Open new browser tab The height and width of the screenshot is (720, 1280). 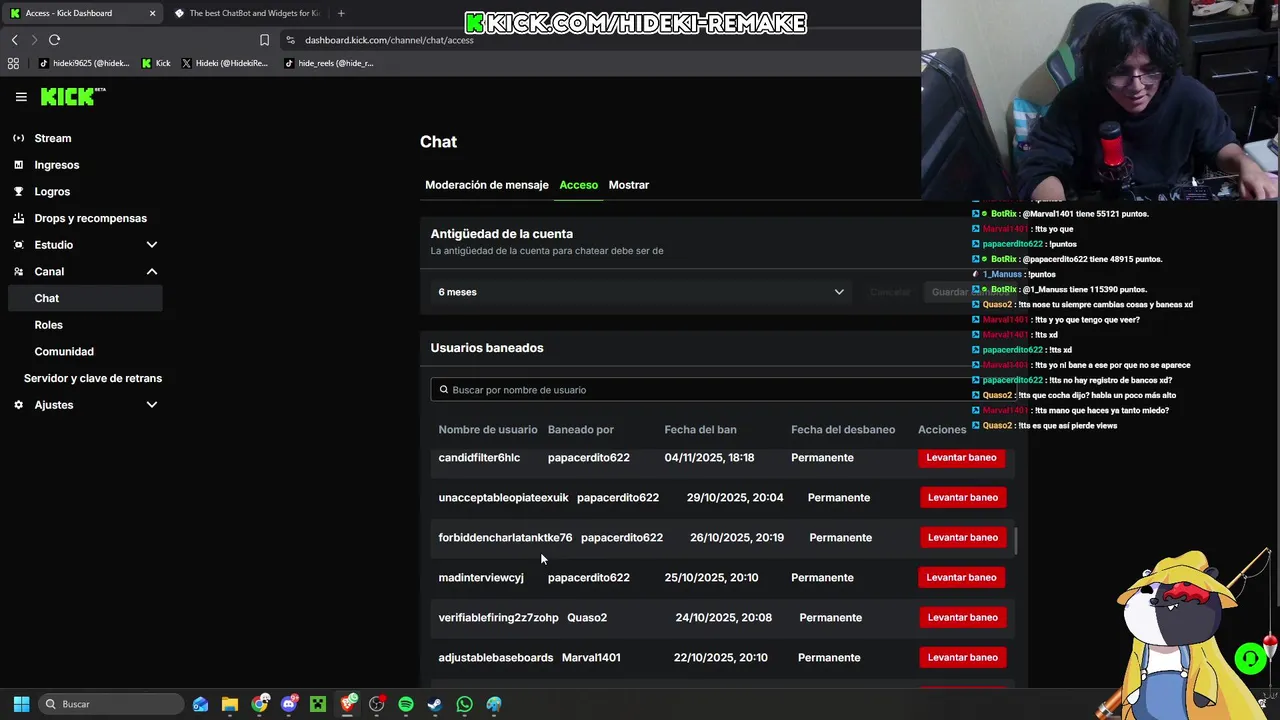pos(341,13)
